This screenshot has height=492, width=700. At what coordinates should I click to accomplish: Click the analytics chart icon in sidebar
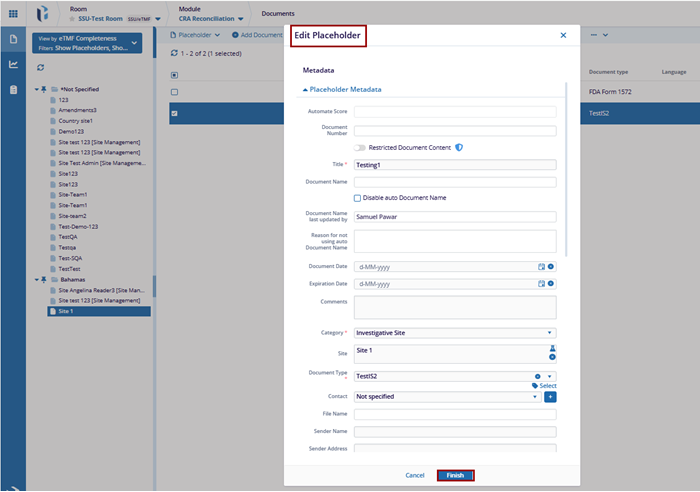13,65
